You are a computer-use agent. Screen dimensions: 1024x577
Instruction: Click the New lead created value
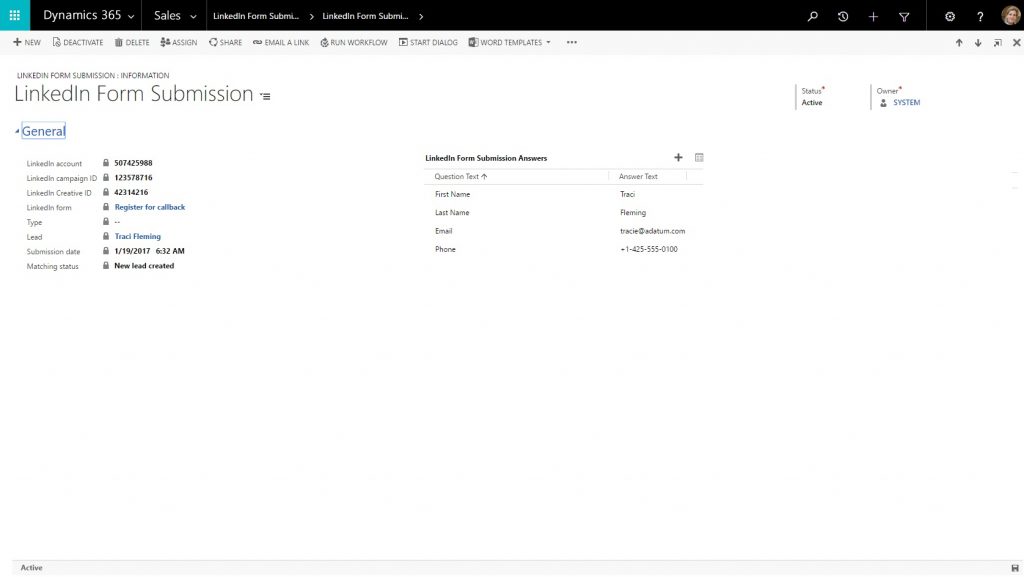click(x=144, y=266)
